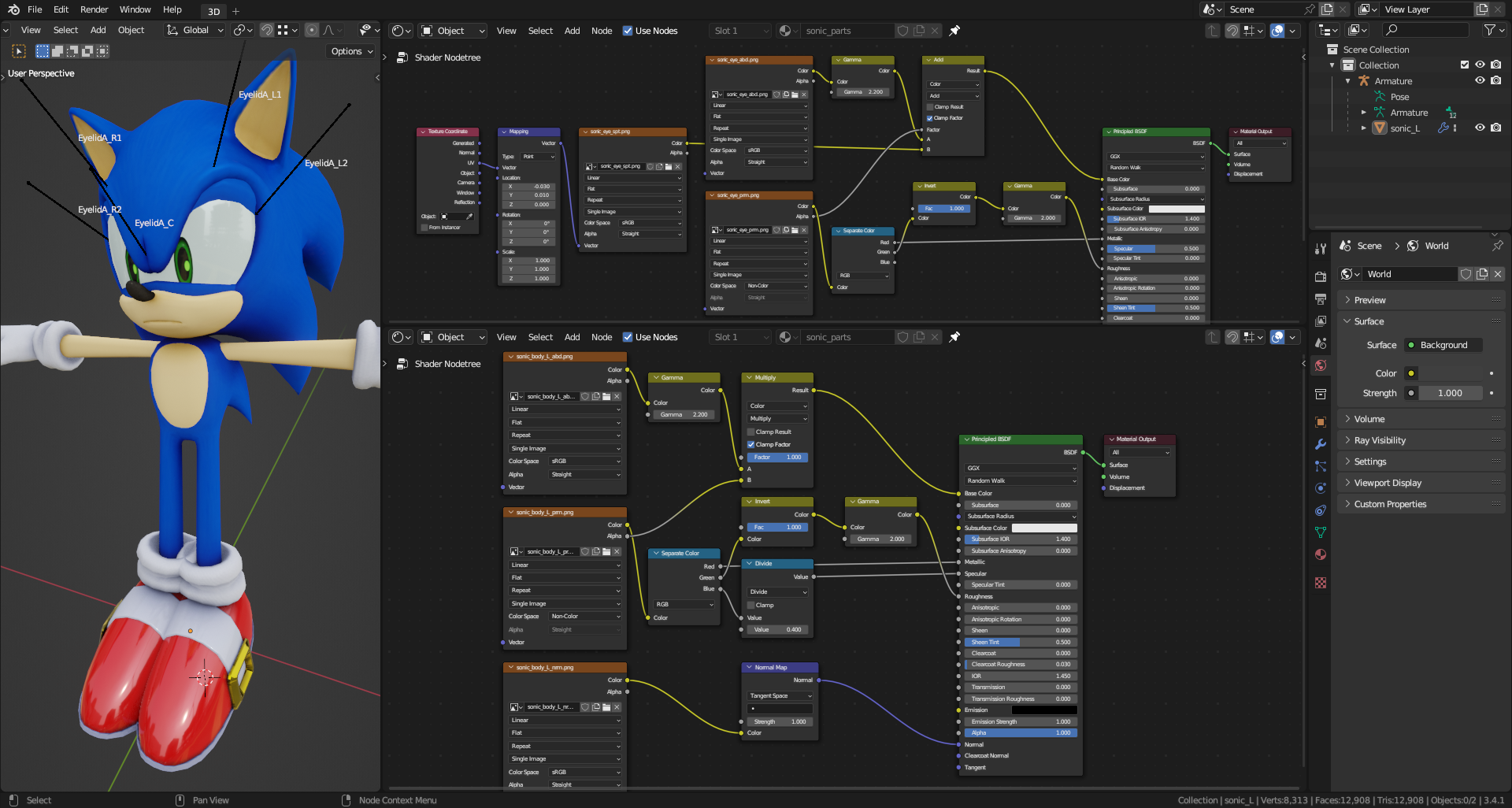Open the Help menu
Viewport: 1512px width, 808px height.
pos(172,9)
